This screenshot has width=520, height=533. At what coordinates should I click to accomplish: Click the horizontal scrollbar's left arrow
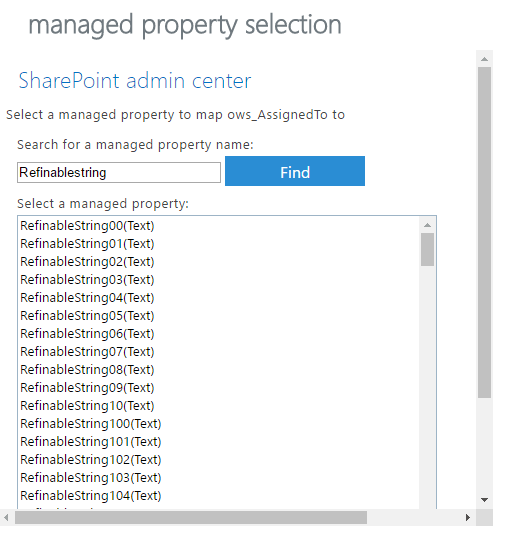(6, 518)
